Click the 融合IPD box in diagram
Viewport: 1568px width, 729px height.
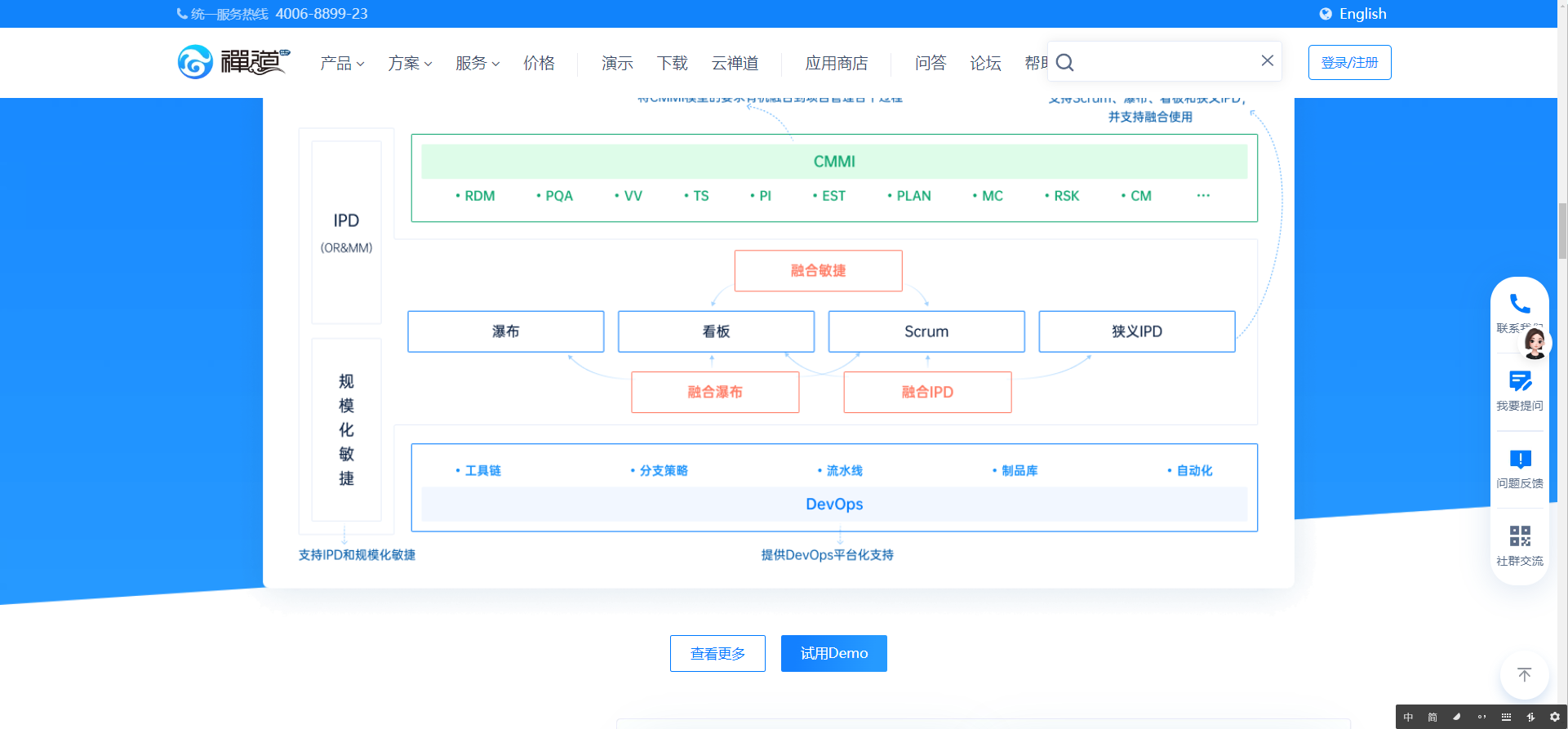coord(927,392)
